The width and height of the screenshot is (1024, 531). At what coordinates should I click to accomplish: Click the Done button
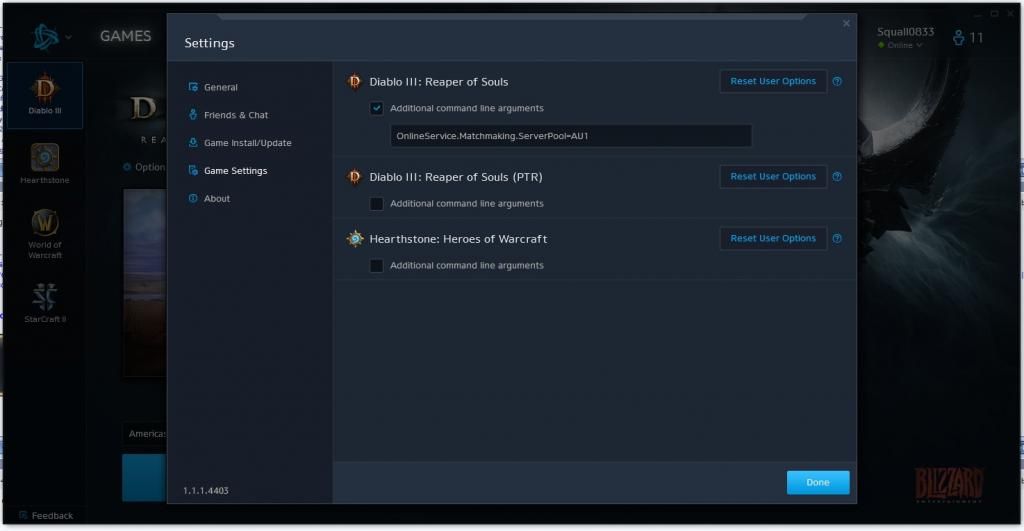coord(818,482)
